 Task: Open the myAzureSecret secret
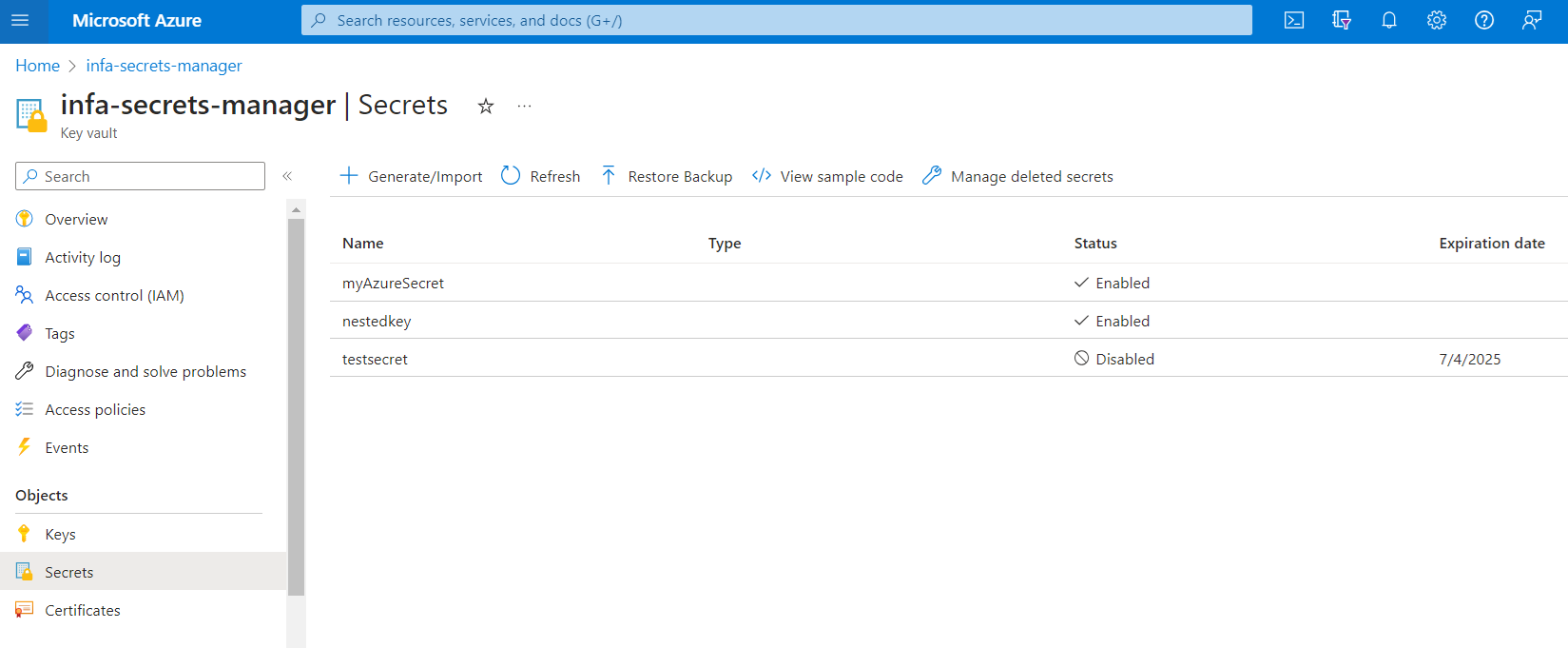[x=393, y=284]
